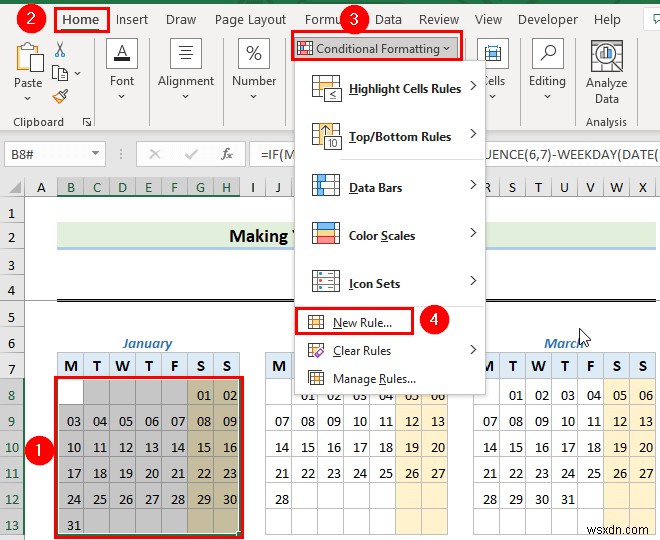Click the Font group icon
This screenshot has width=660, height=540.
[122, 53]
